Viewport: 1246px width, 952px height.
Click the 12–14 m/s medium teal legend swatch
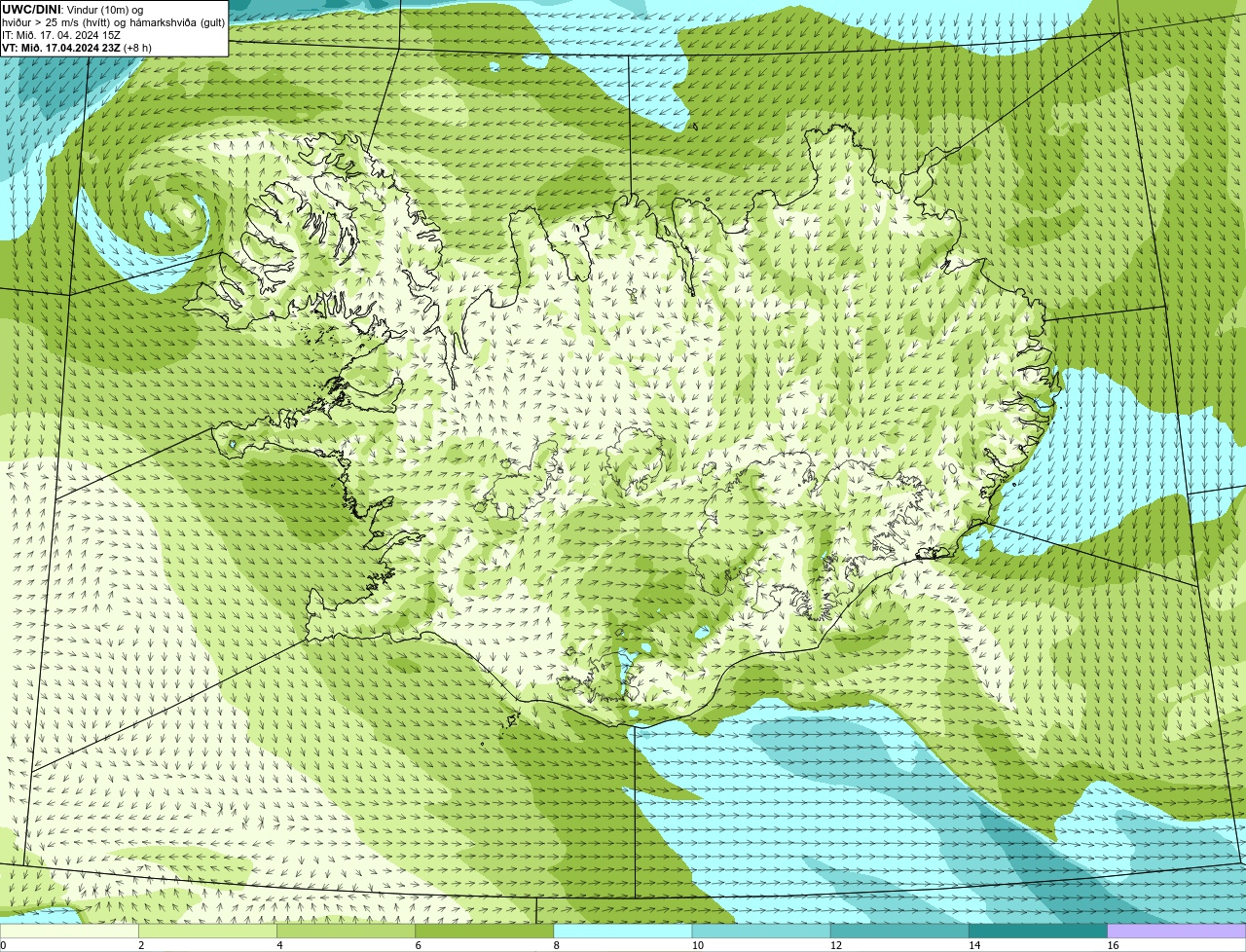(899, 931)
